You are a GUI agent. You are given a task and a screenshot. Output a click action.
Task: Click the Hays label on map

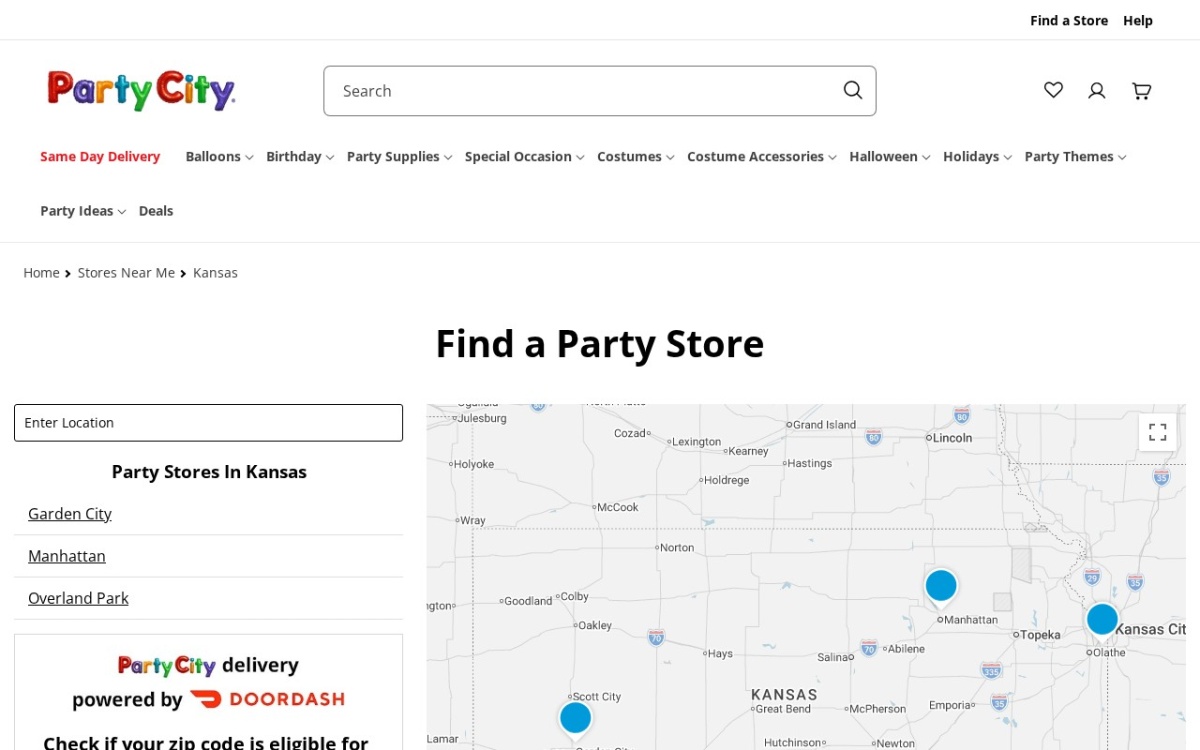pyautogui.click(x=721, y=653)
